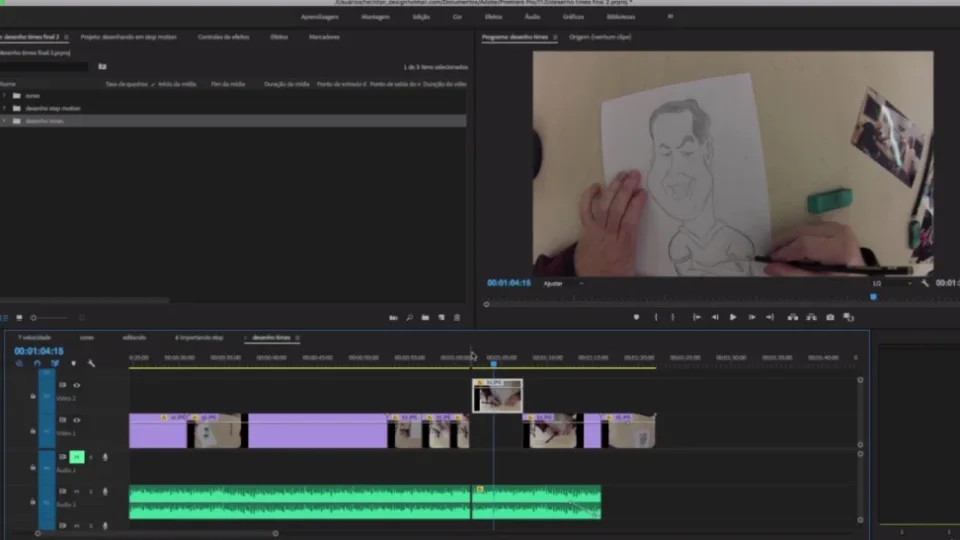The image size is (960, 540).
Task: Expand the first bin in Project panel
Action: 4,96
